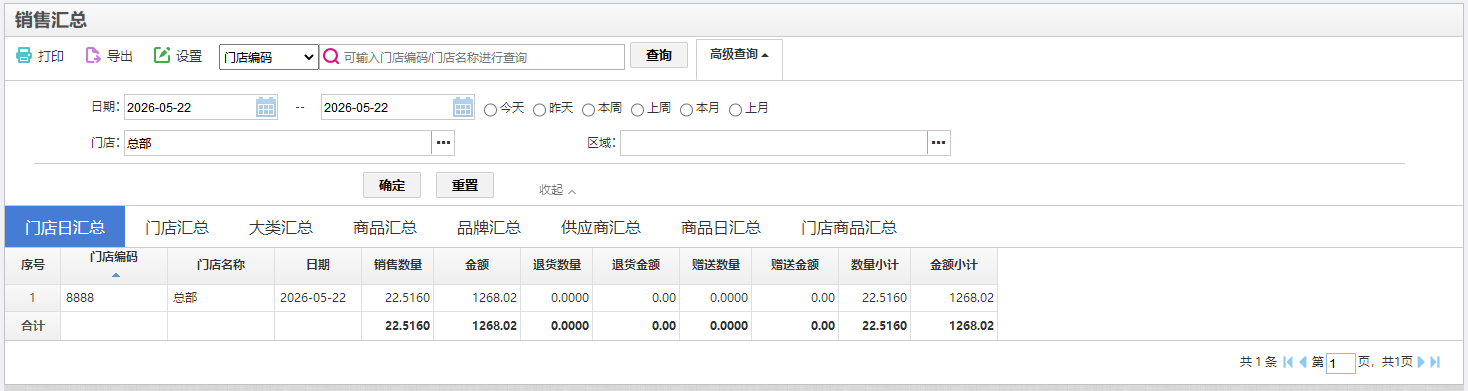This screenshot has width=1468, height=391.
Task: Switch to the 大类汇总 tab
Action: click(281, 227)
